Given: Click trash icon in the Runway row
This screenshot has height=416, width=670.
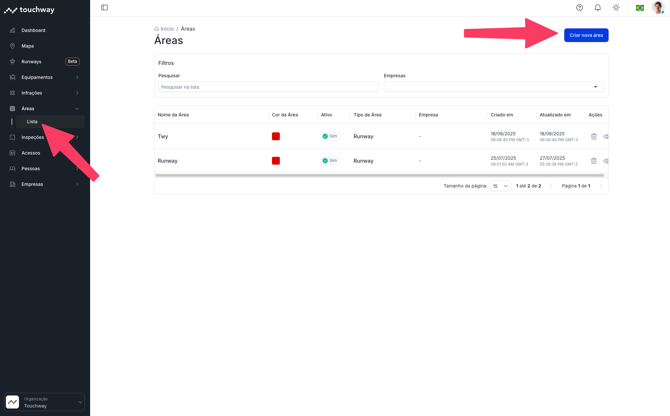Looking at the screenshot, I should (x=594, y=161).
